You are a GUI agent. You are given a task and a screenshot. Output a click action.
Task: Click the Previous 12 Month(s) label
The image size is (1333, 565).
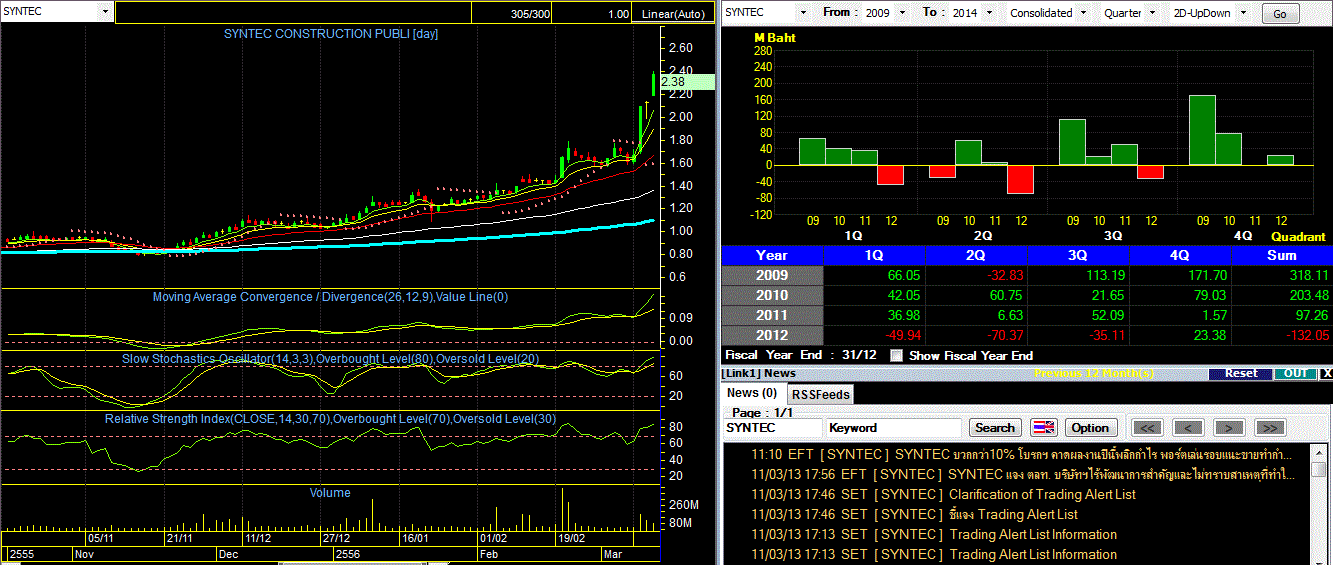coord(1094,373)
